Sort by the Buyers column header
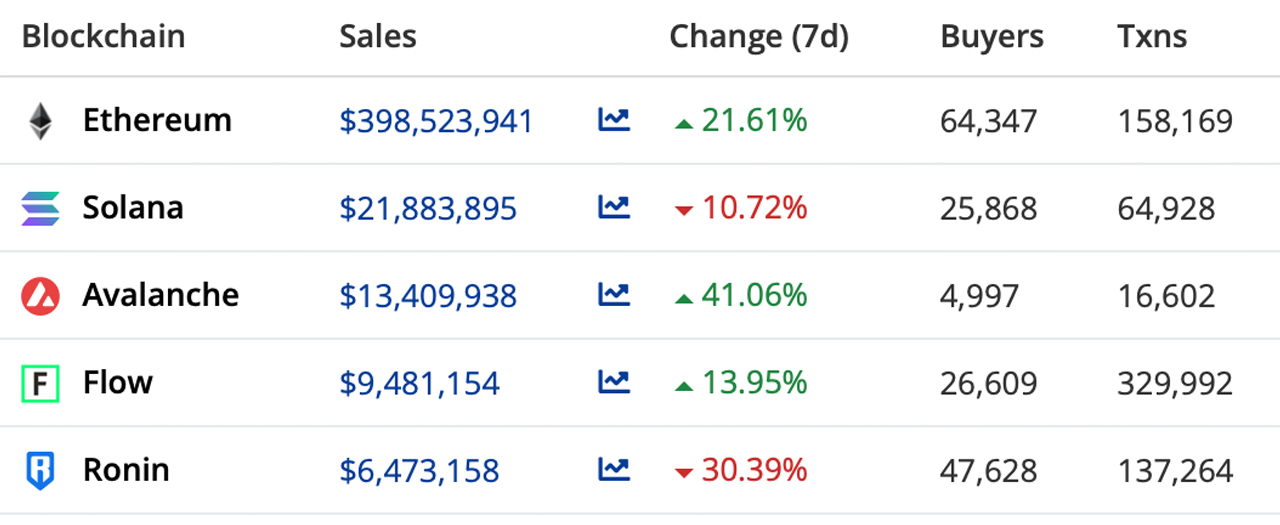The height and width of the screenshot is (525, 1280). [992, 37]
